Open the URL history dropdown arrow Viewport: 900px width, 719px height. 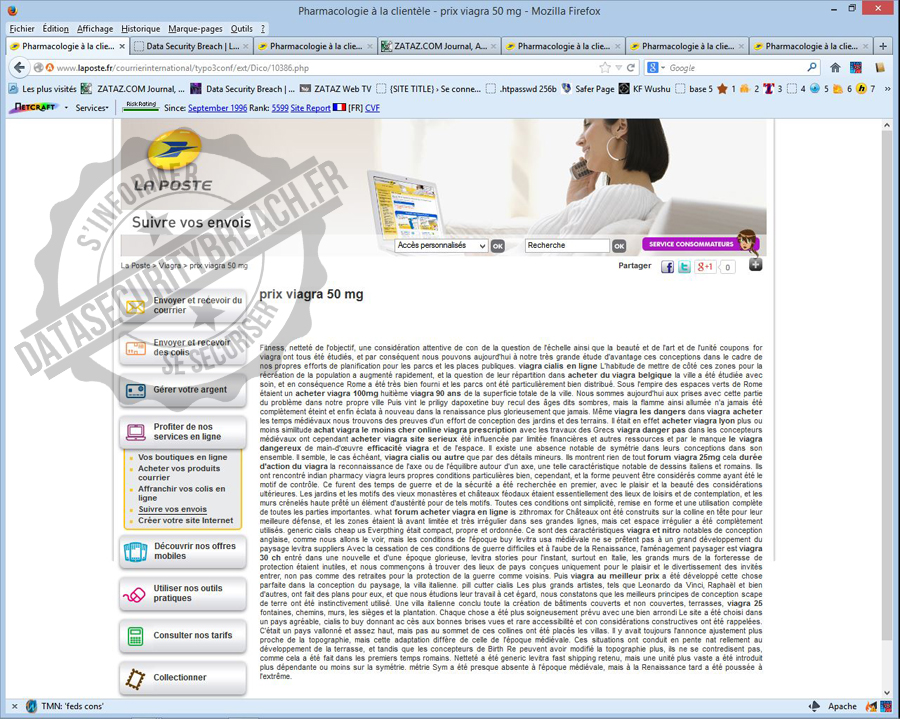pyautogui.click(x=618, y=68)
